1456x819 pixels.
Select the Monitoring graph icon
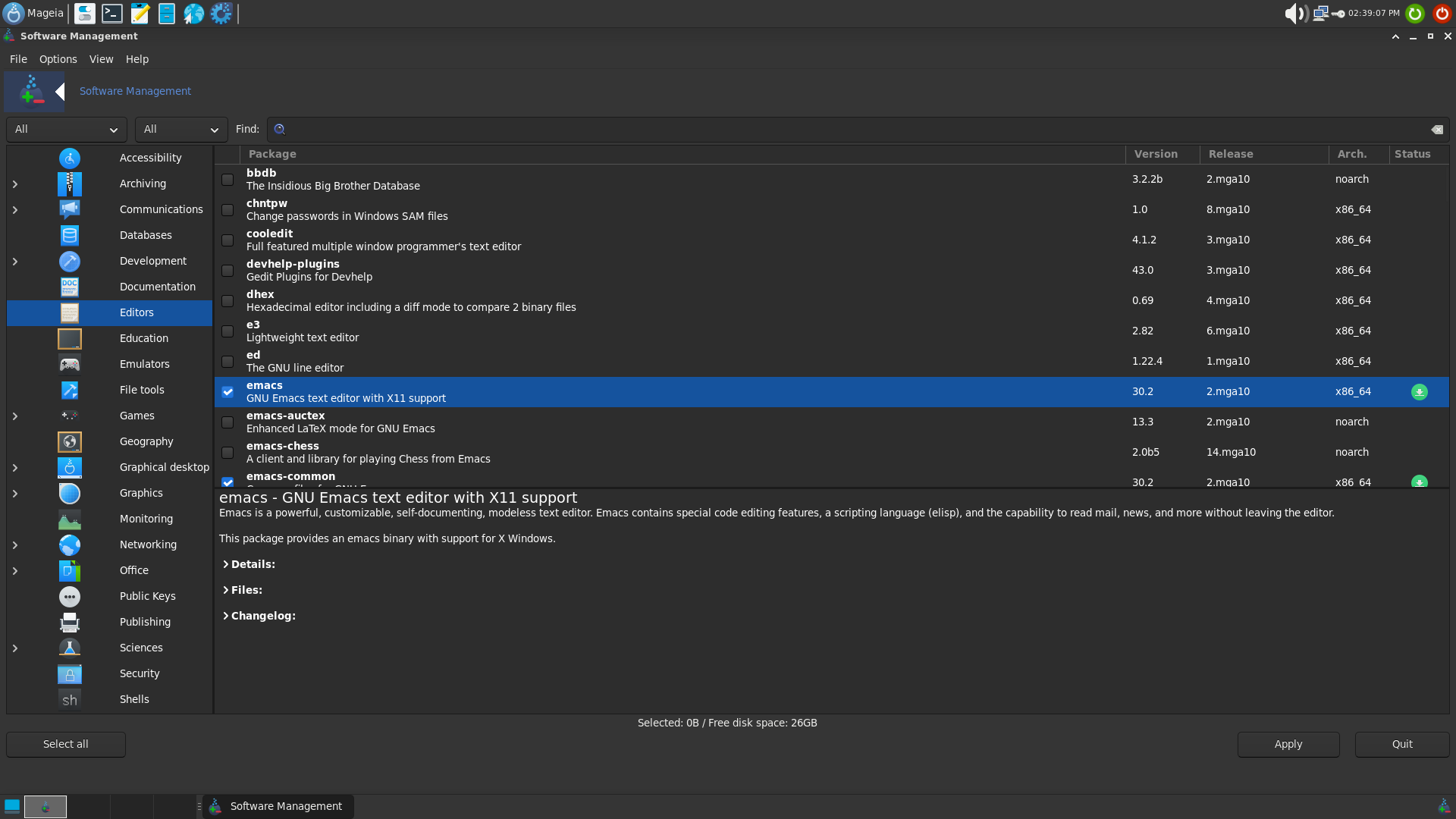69,519
